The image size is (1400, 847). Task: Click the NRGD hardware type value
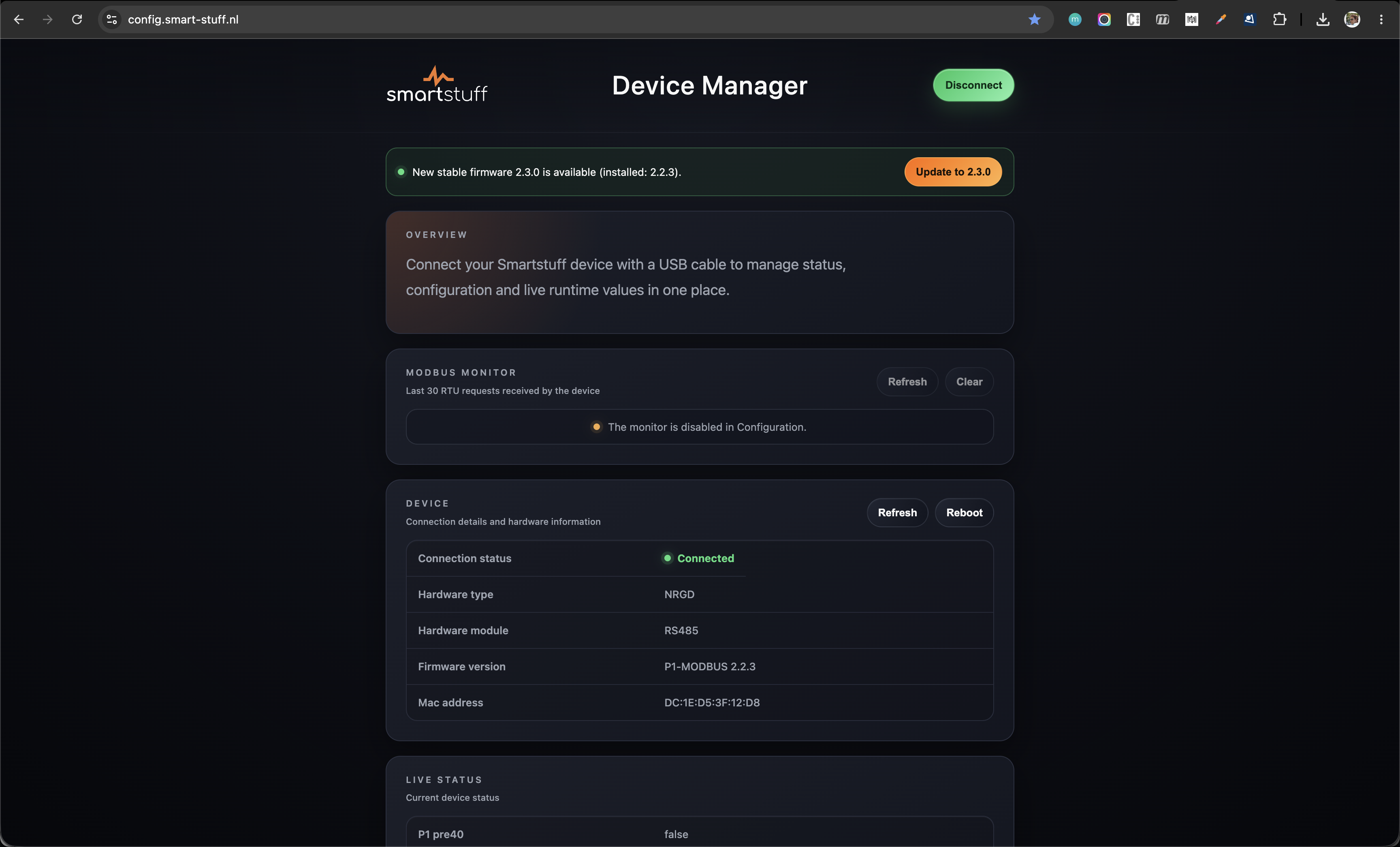pos(679,595)
